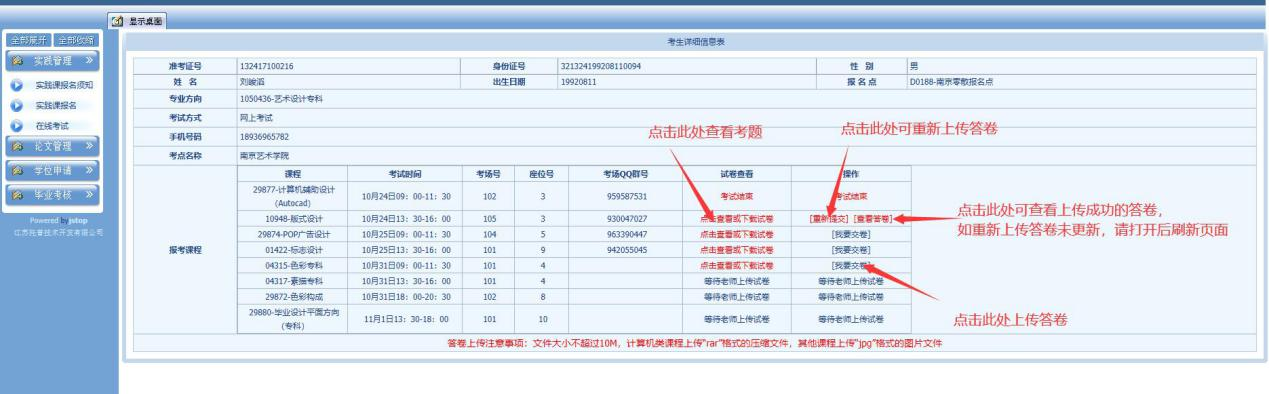Click the 考场QQ群号 column header
1269x394 pixels.
[626, 174]
